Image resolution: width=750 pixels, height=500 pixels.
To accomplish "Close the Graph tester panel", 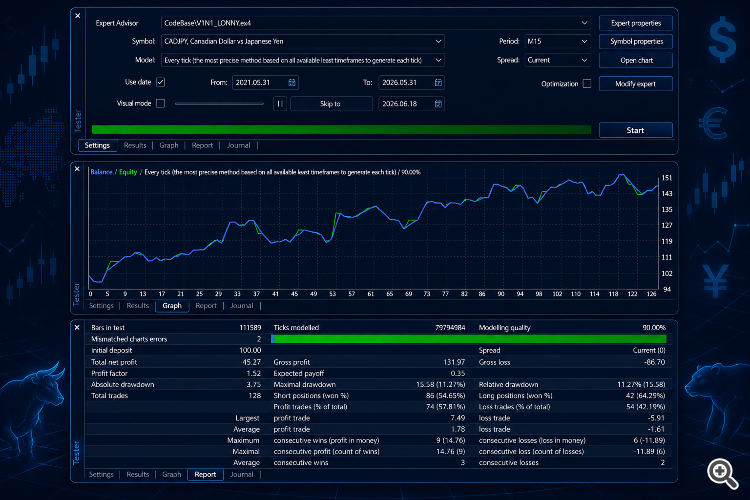I will tap(77, 169).
